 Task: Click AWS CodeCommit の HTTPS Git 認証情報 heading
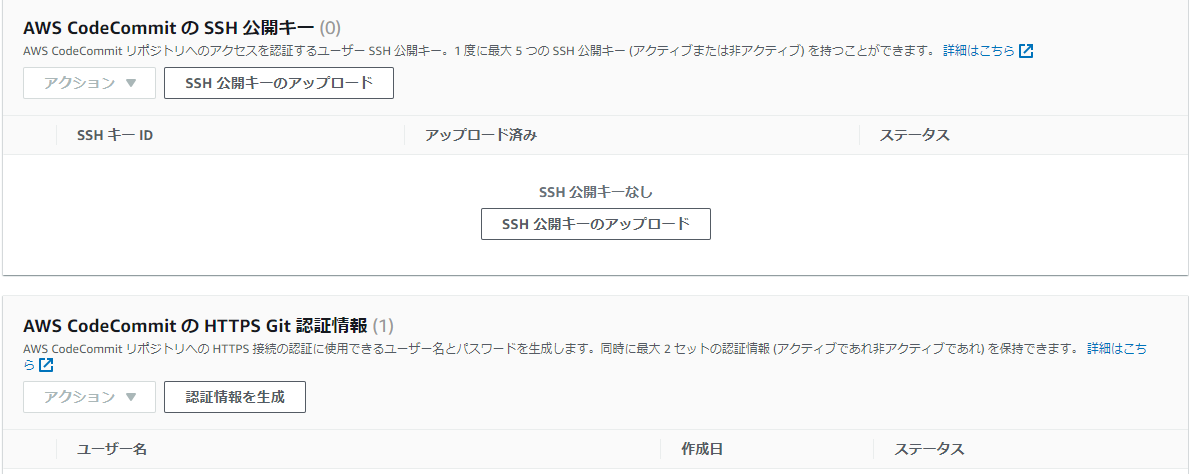[x=195, y=325]
